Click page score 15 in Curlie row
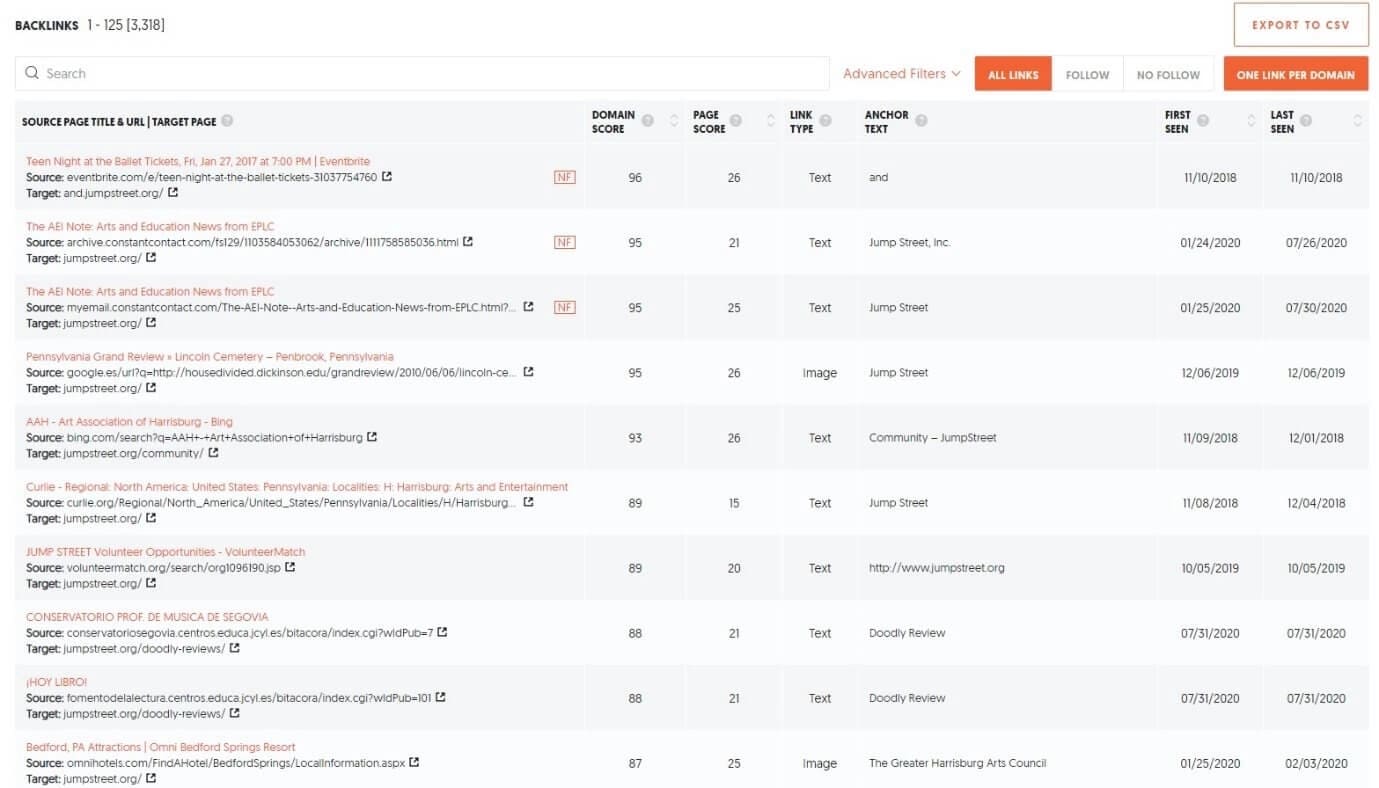The height and width of the screenshot is (788, 1379). [734, 502]
